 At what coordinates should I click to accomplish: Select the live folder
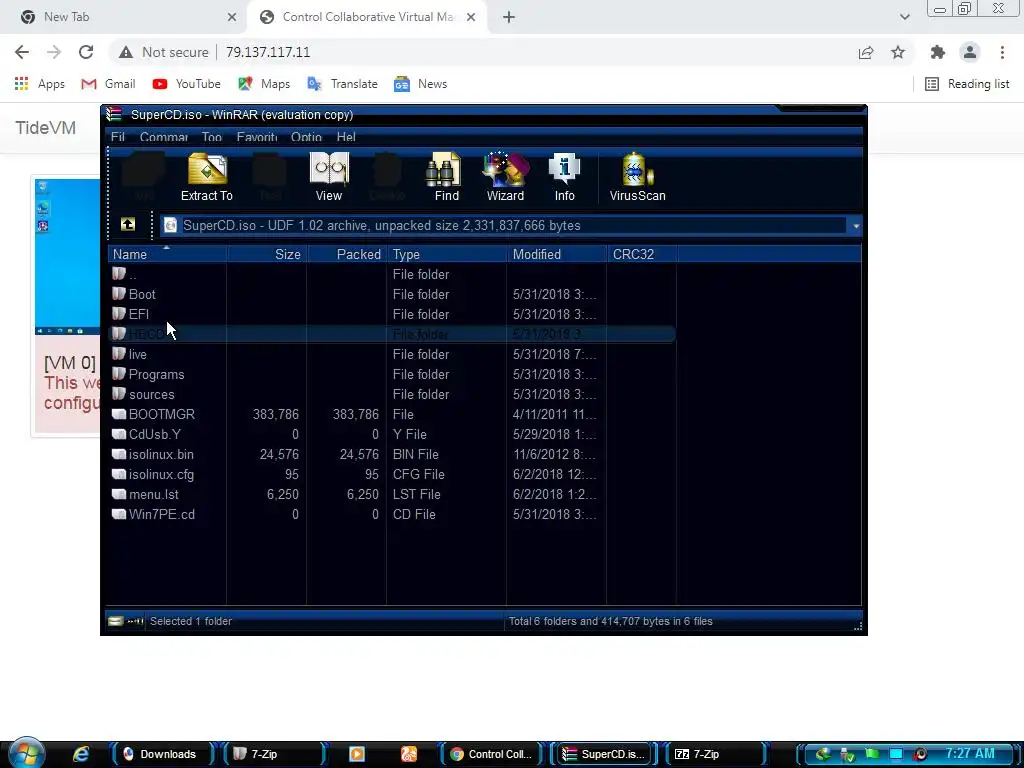point(392,355)
